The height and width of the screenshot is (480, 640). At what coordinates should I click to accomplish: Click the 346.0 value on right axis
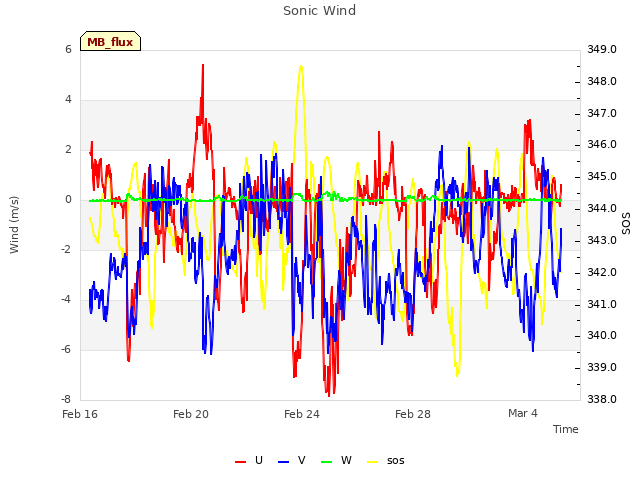click(x=602, y=144)
